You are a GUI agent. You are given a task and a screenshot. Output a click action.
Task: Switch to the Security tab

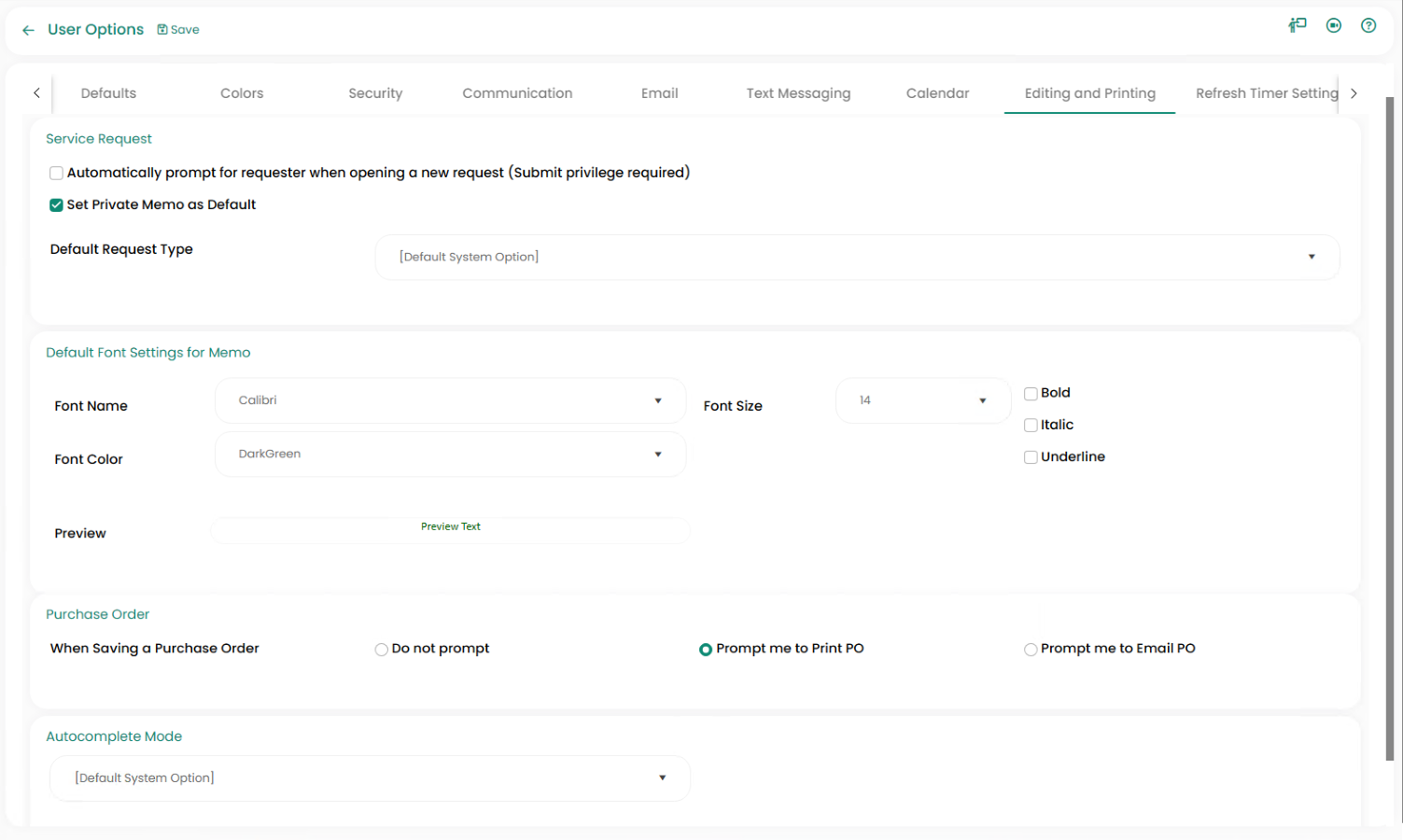coord(375,93)
